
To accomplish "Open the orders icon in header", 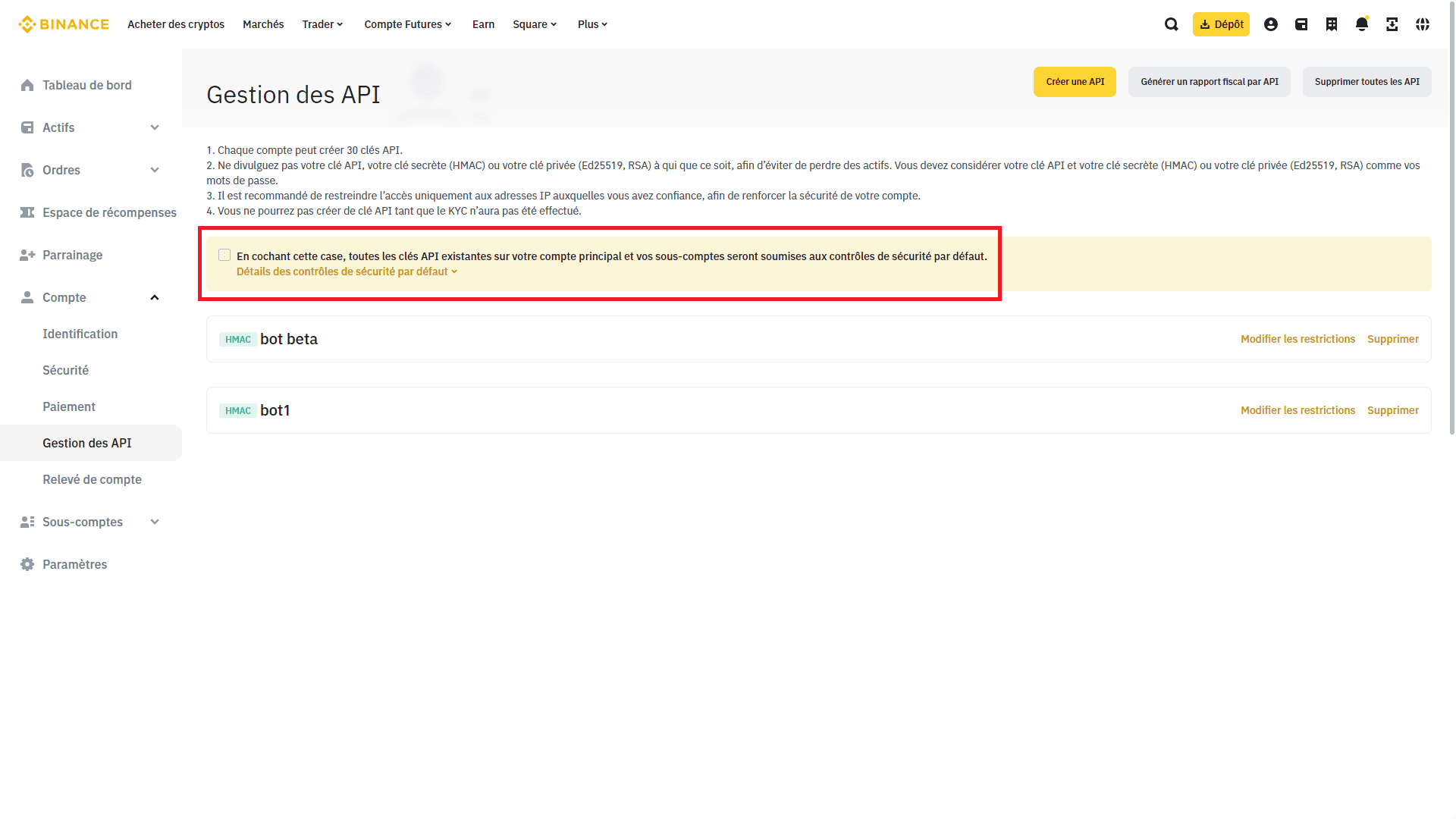I will click(x=1332, y=24).
